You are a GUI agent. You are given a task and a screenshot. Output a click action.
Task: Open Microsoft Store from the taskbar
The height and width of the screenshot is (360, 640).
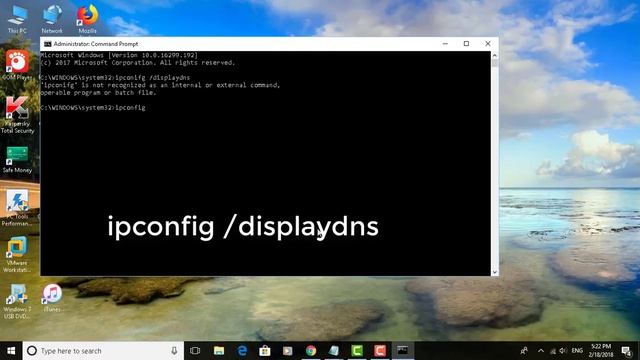tap(265, 351)
